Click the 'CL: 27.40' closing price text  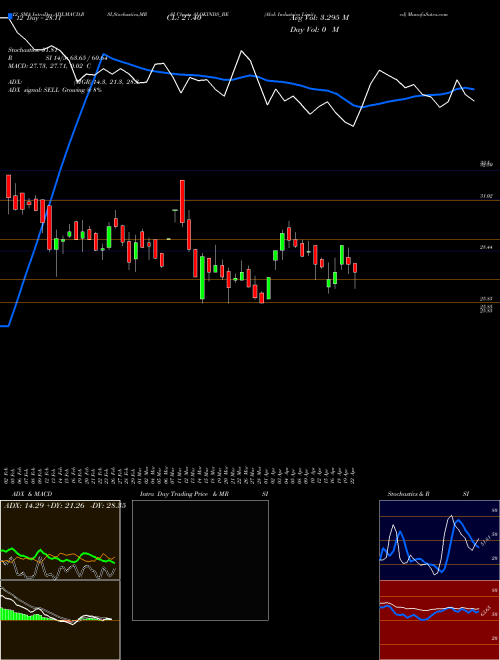point(184,19)
